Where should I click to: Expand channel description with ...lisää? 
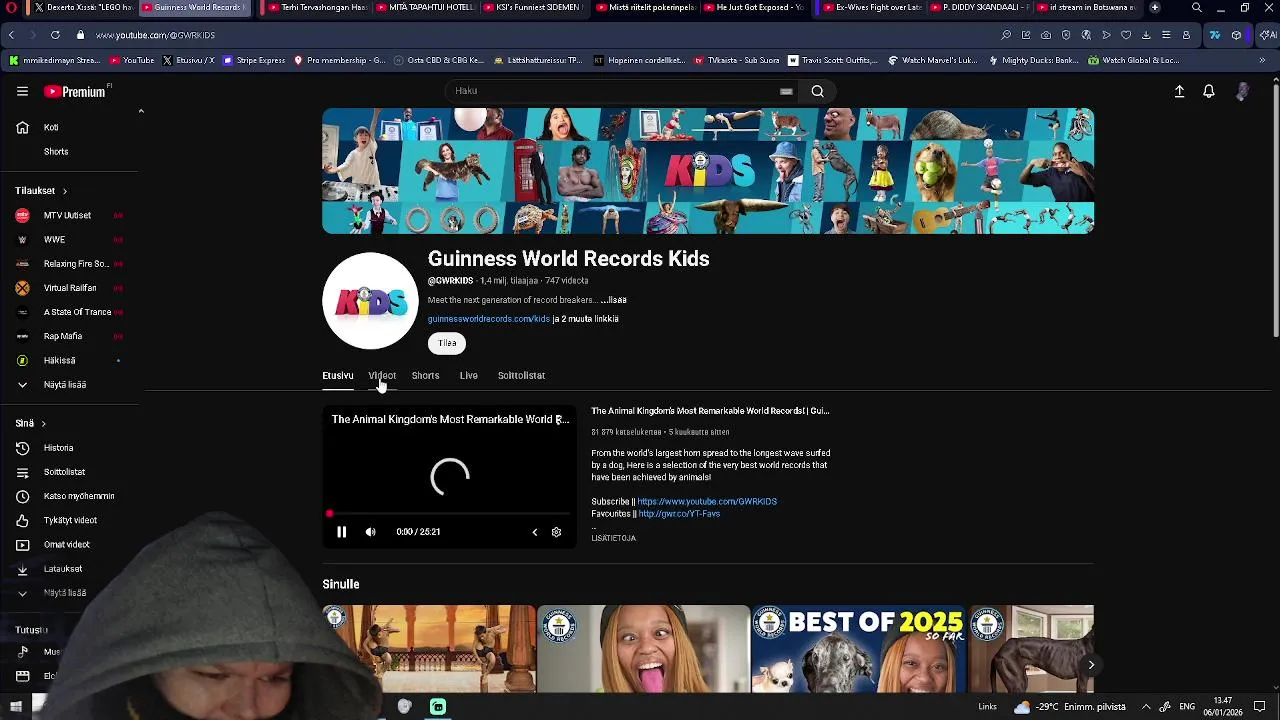pyautogui.click(x=613, y=300)
